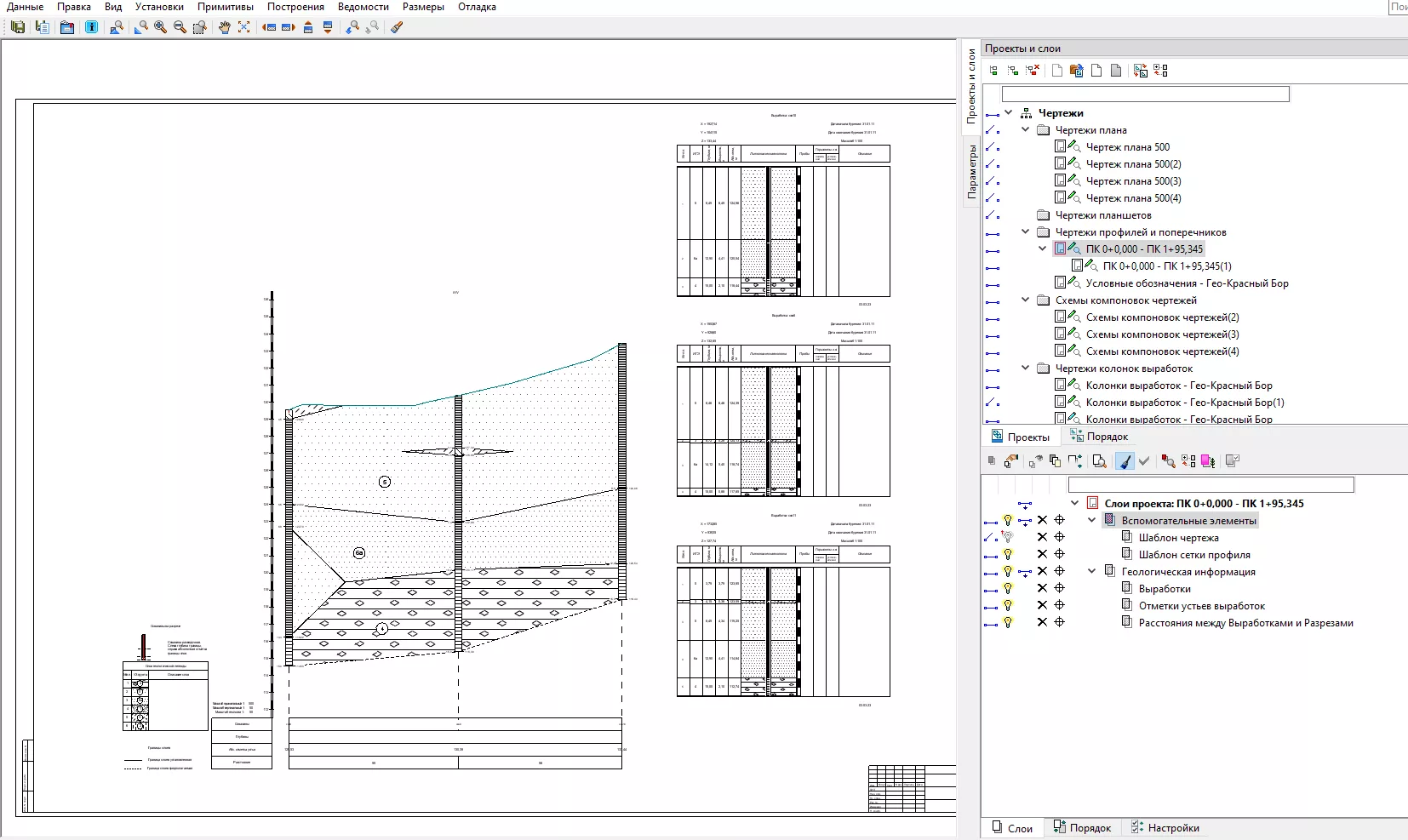1408x840 pixels.
Task: Click the delete tree node red X icon
Action: 1033,71
